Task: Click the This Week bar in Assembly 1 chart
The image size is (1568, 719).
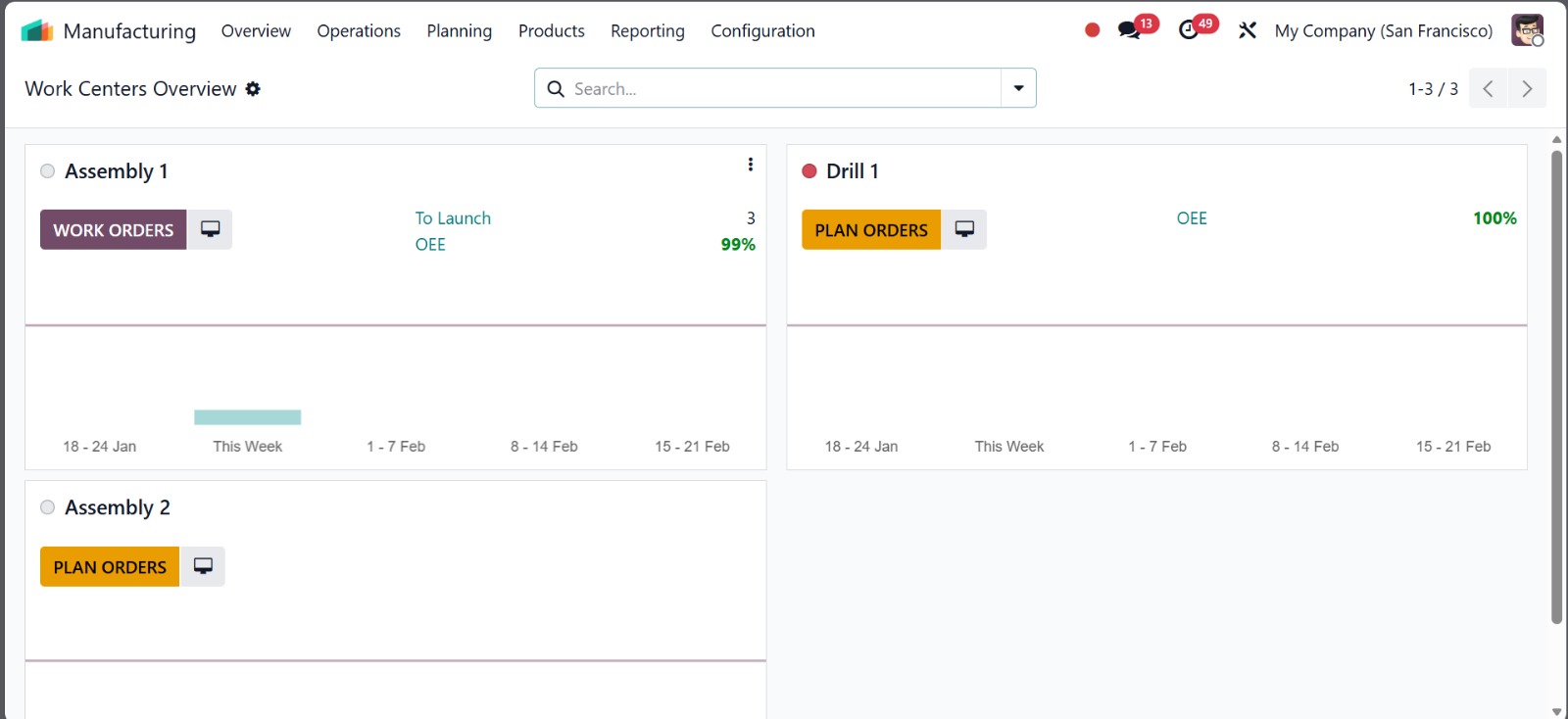Action: point(247,417)
